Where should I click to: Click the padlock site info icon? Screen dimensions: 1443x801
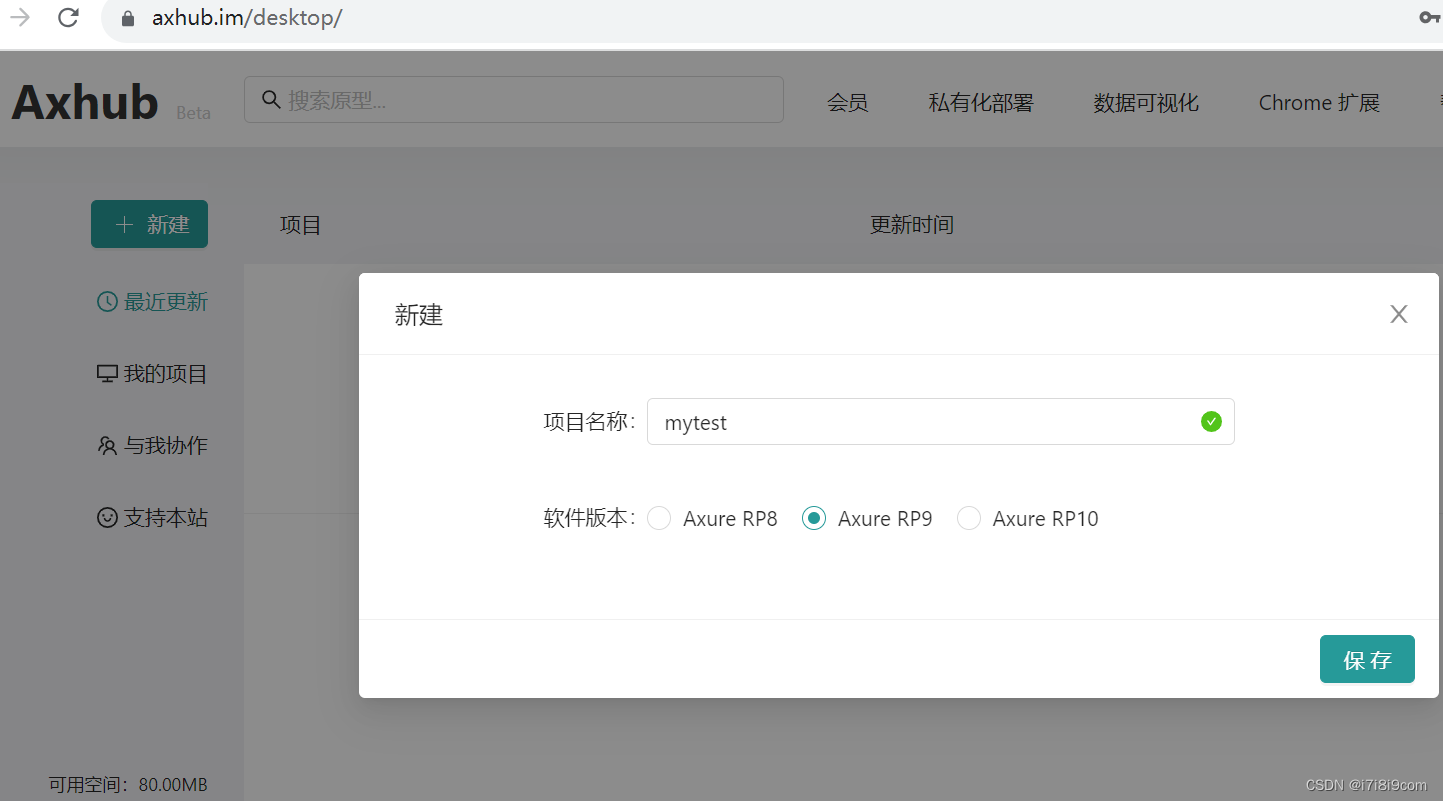(127, 19)
